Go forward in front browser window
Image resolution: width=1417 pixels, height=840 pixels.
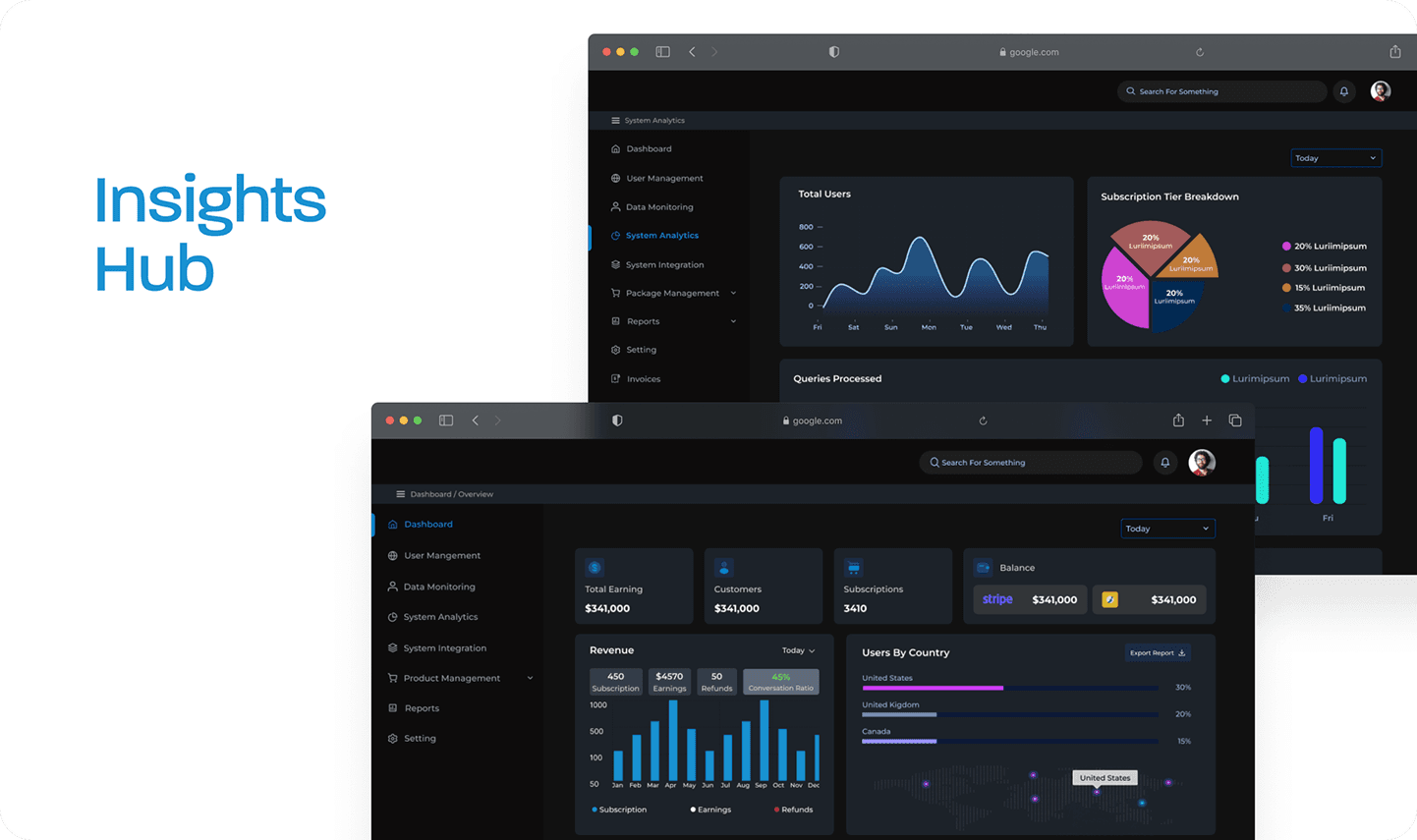[498, 420]
